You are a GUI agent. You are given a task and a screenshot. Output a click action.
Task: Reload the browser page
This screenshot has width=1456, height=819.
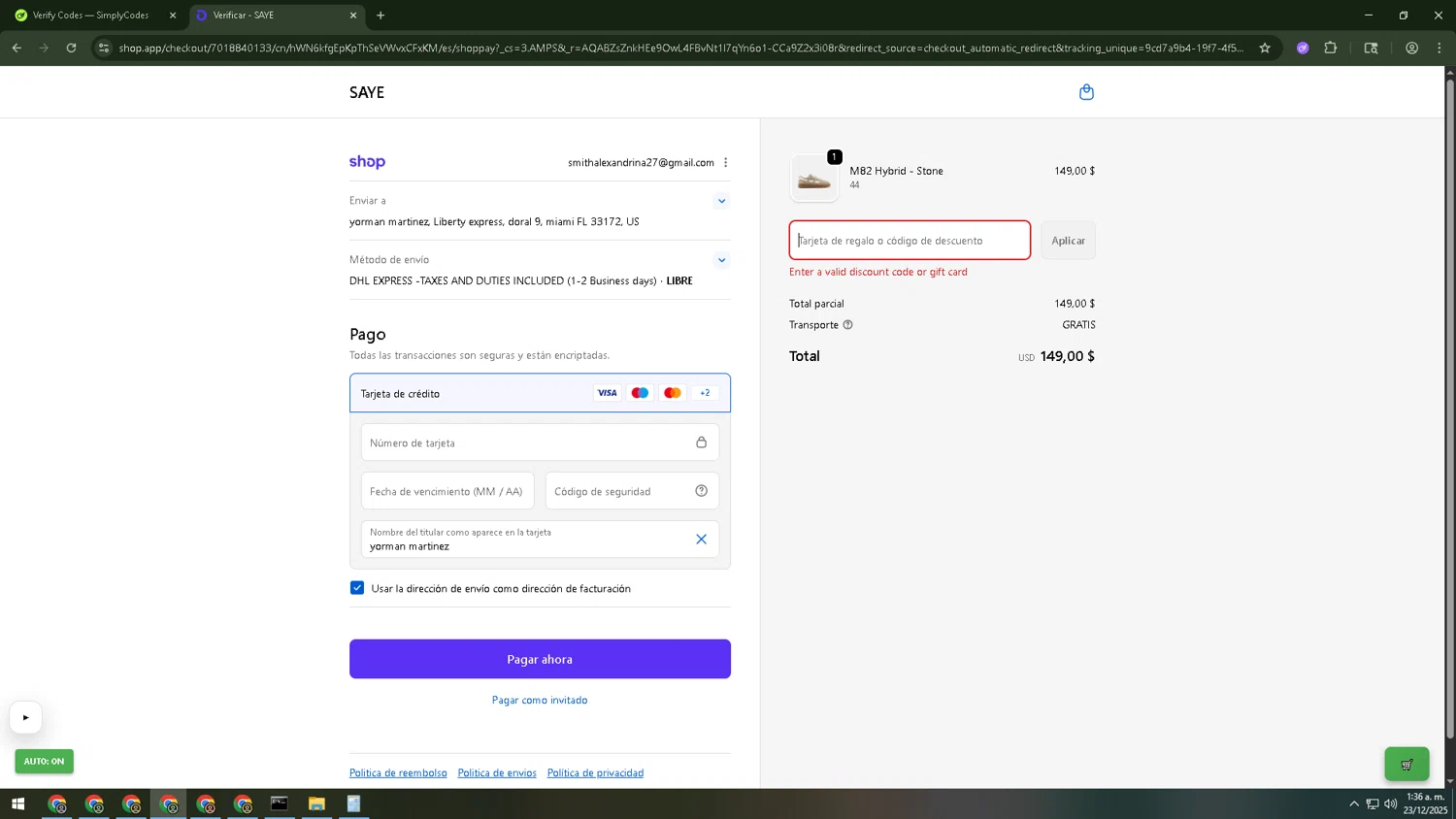[x=71, y=48]
